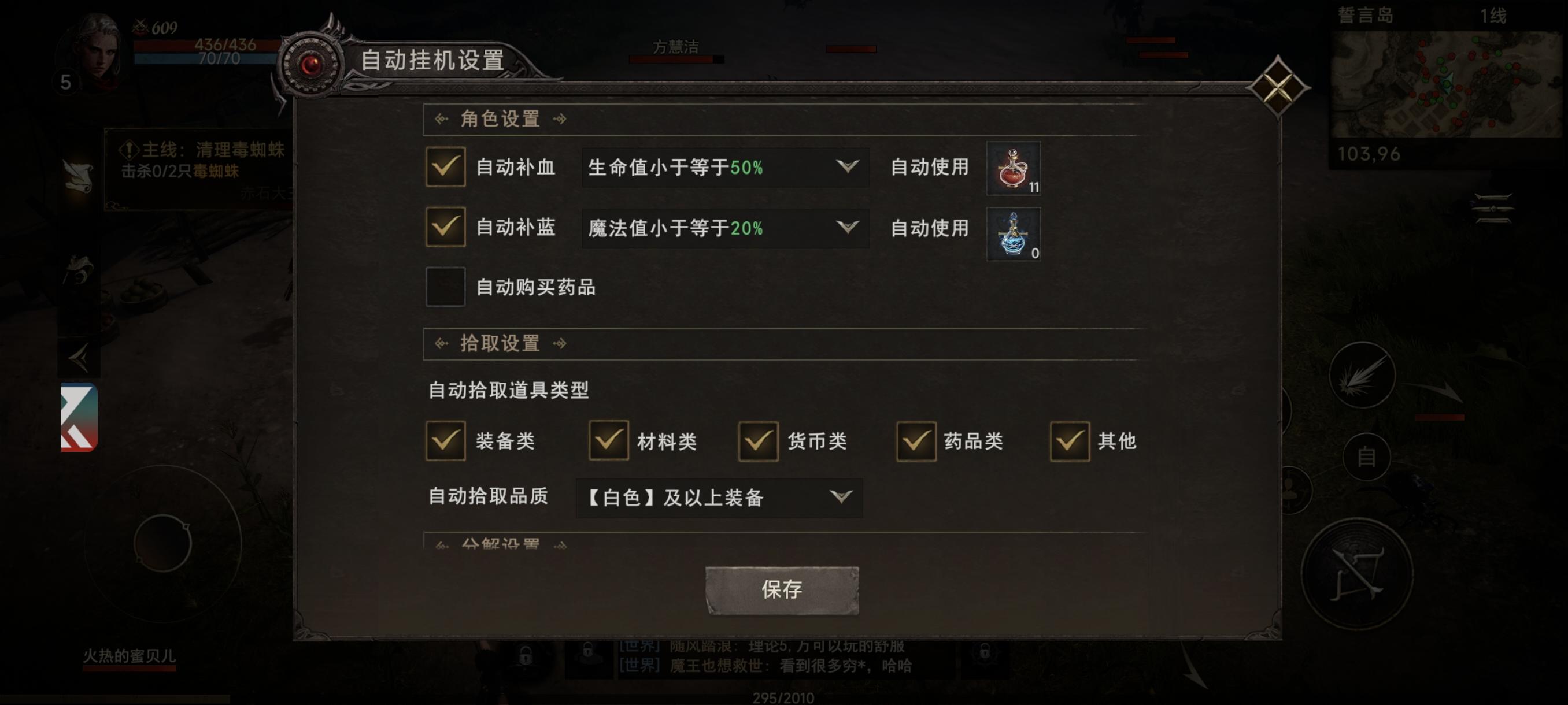This screenshot has height=705, width=1568.
Task: Click the red eye emblem beside the title
Action: (310, 65)
